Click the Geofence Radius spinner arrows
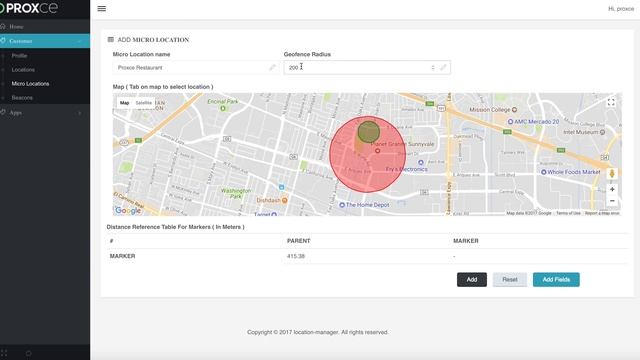640x360 pixels. 433,68
